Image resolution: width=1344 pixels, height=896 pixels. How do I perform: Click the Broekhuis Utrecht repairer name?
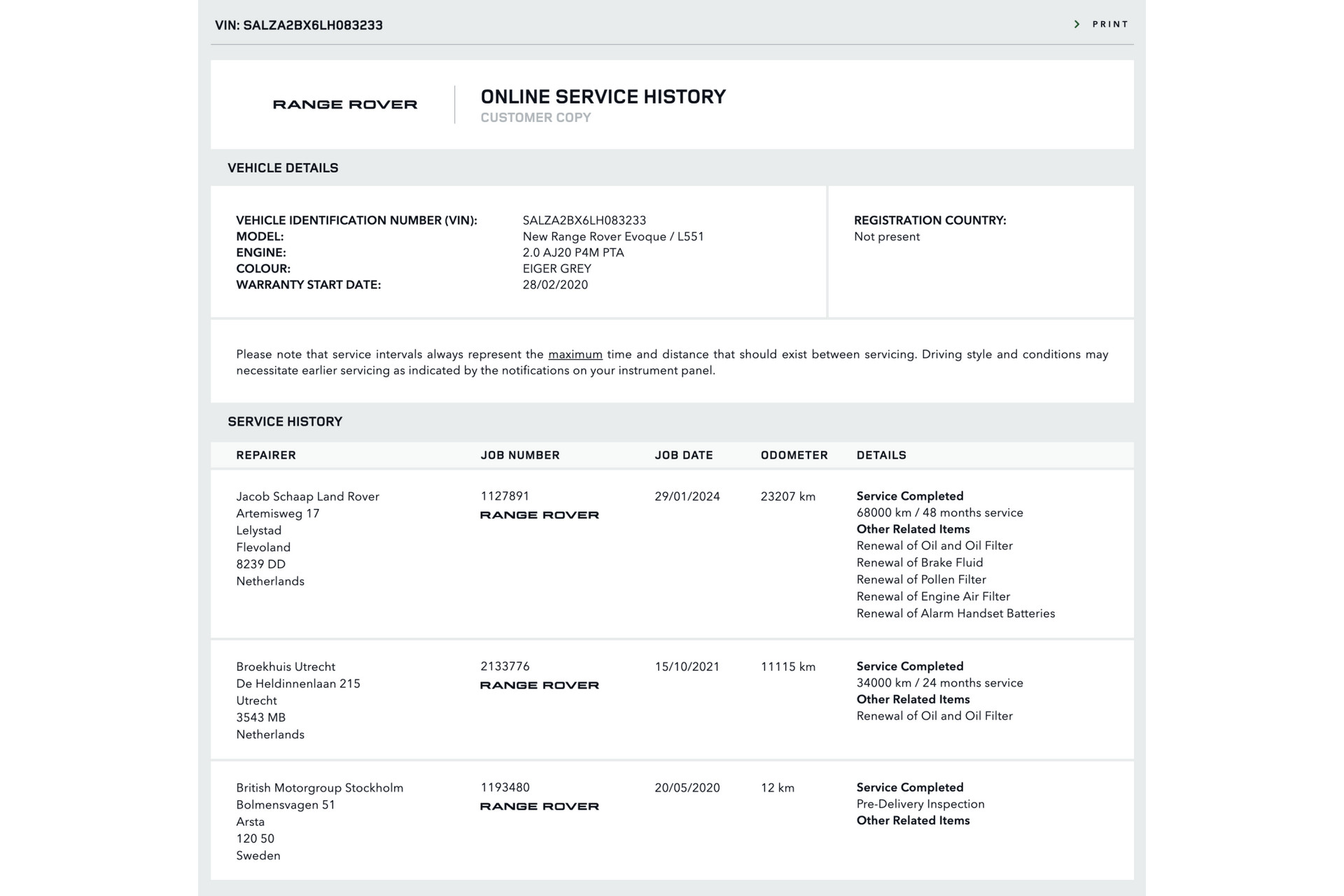coord(285,666)
